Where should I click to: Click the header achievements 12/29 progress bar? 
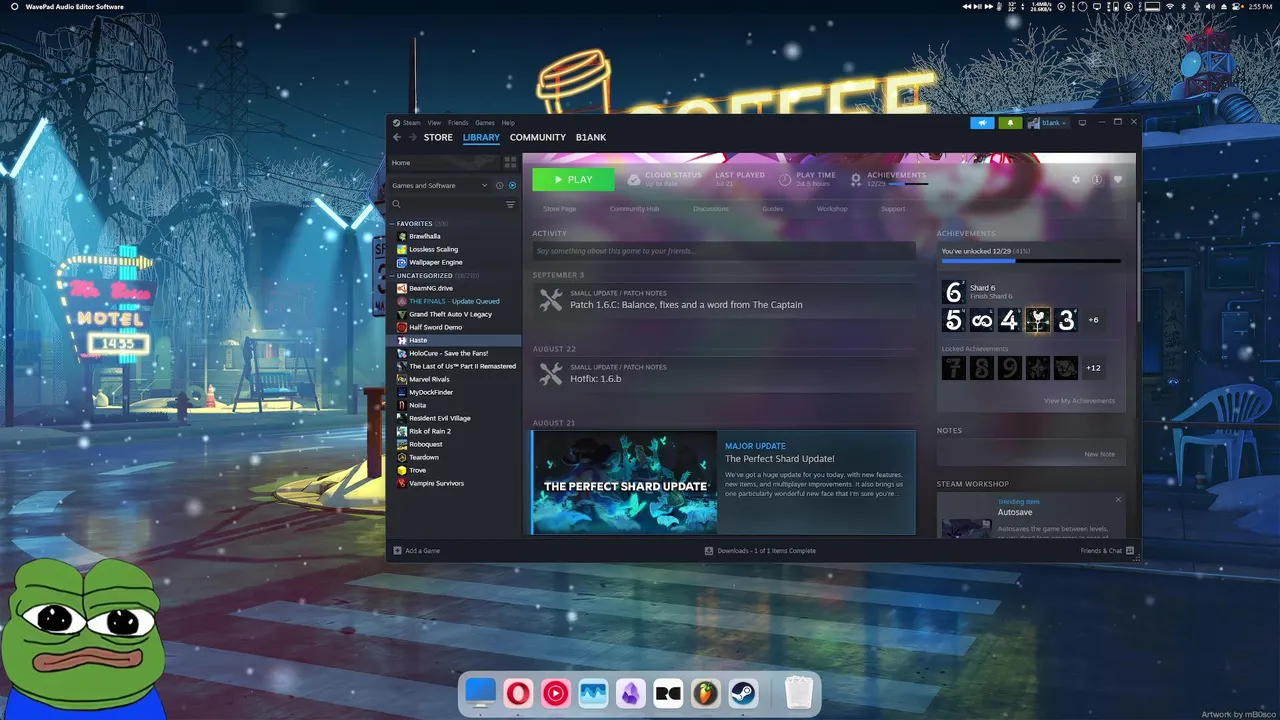pos(908,184)
